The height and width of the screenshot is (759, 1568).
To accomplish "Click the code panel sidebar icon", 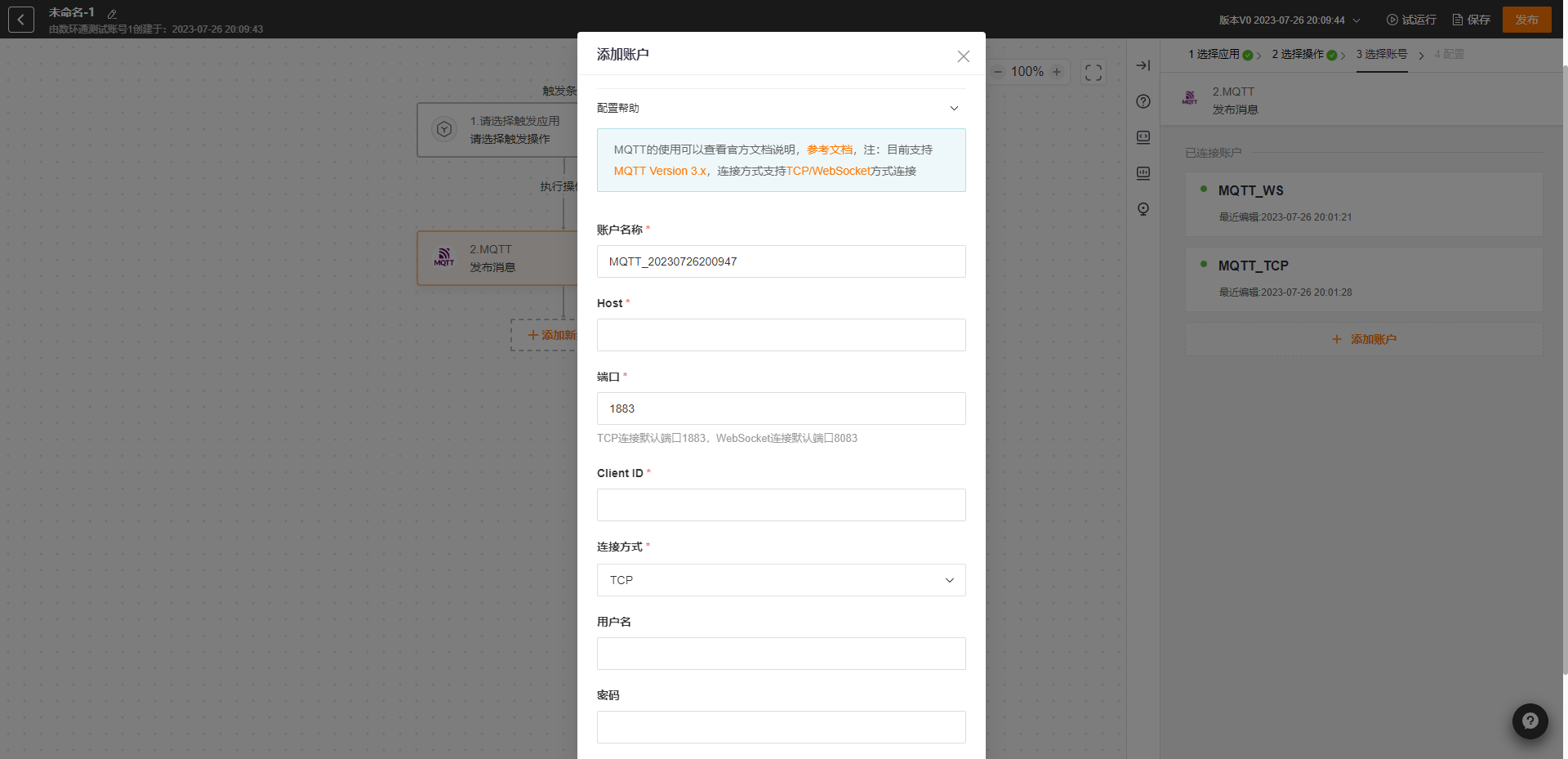I will [x=1143, y=137].
